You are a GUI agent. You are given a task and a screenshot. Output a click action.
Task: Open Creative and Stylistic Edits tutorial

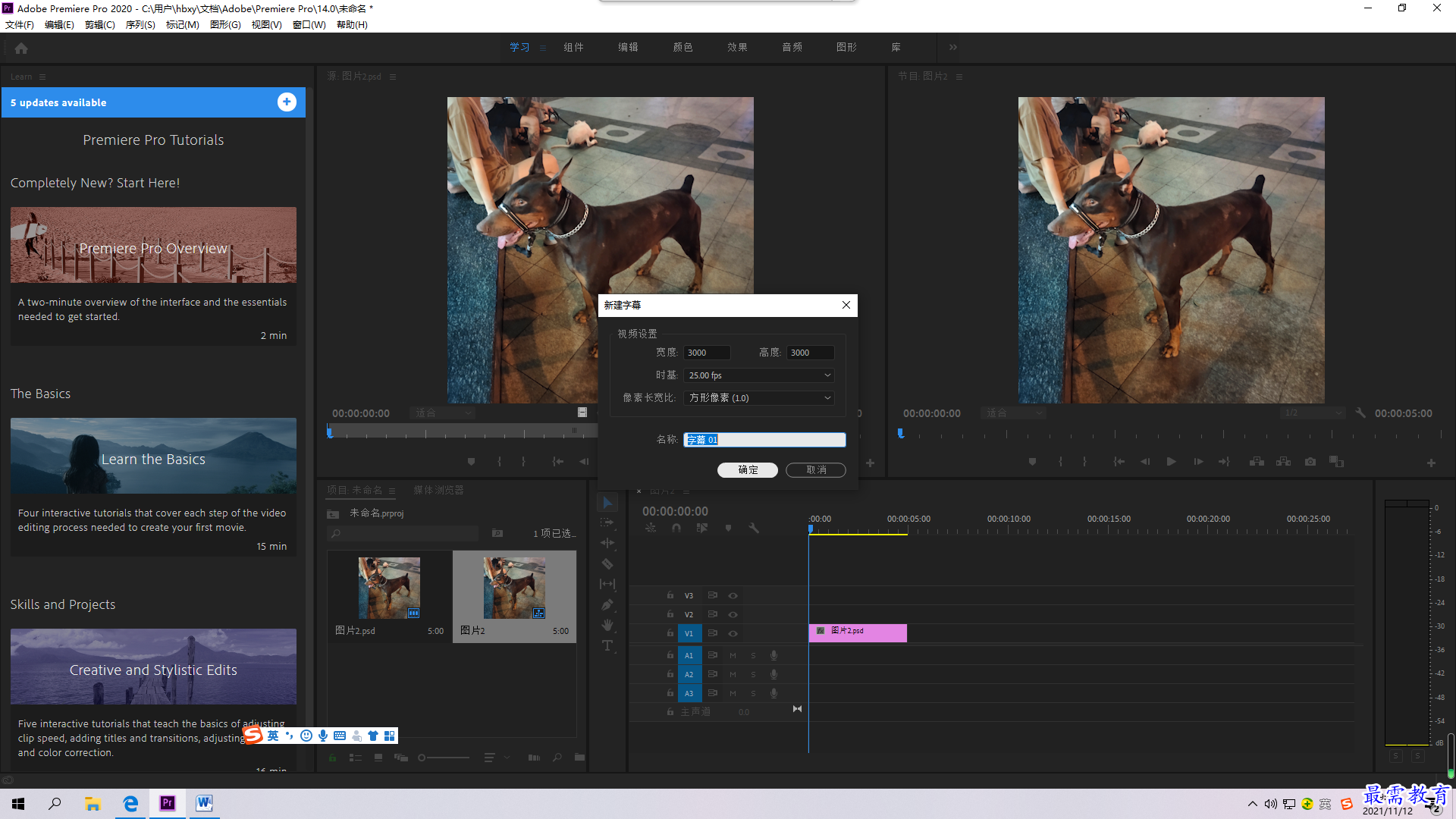point(153,667)
